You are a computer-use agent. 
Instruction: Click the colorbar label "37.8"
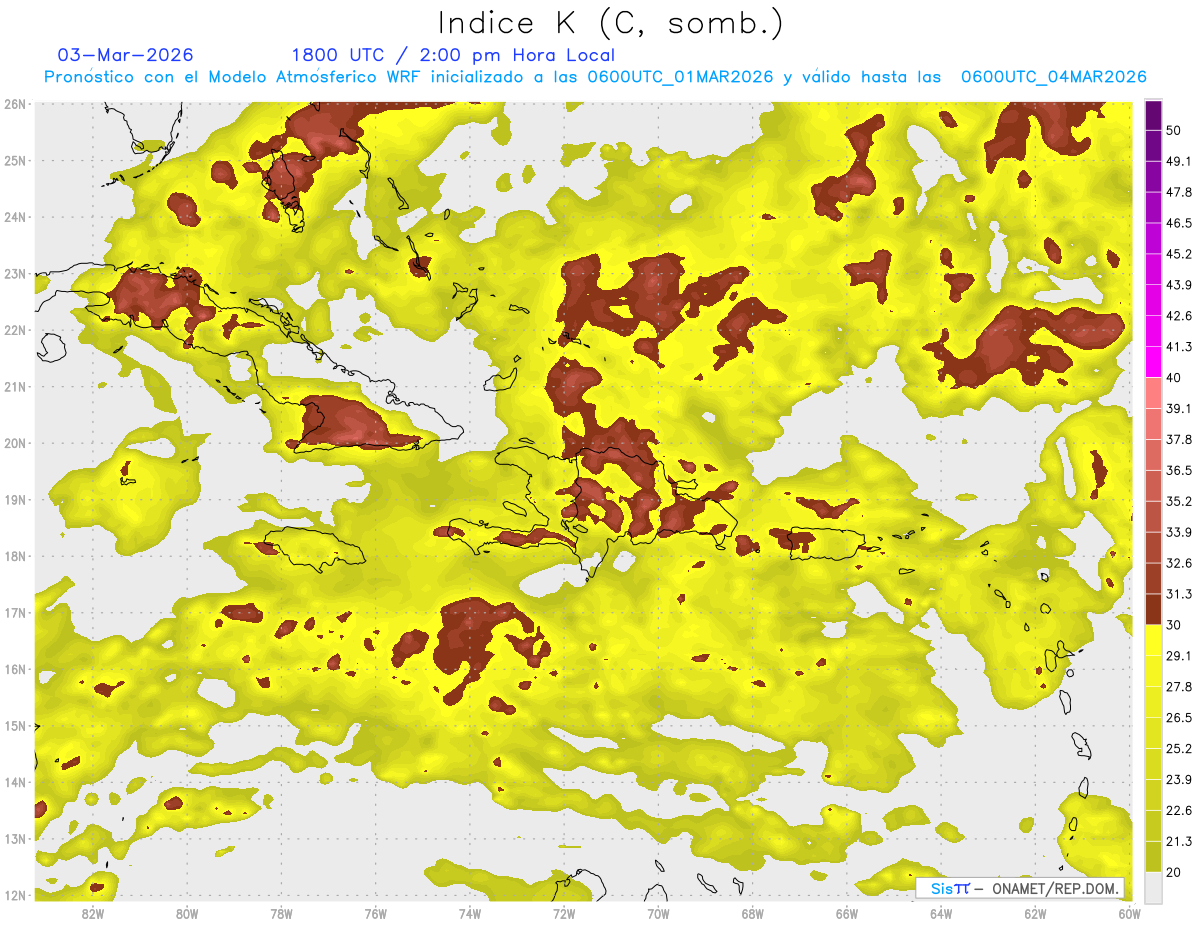(1179, 440)
